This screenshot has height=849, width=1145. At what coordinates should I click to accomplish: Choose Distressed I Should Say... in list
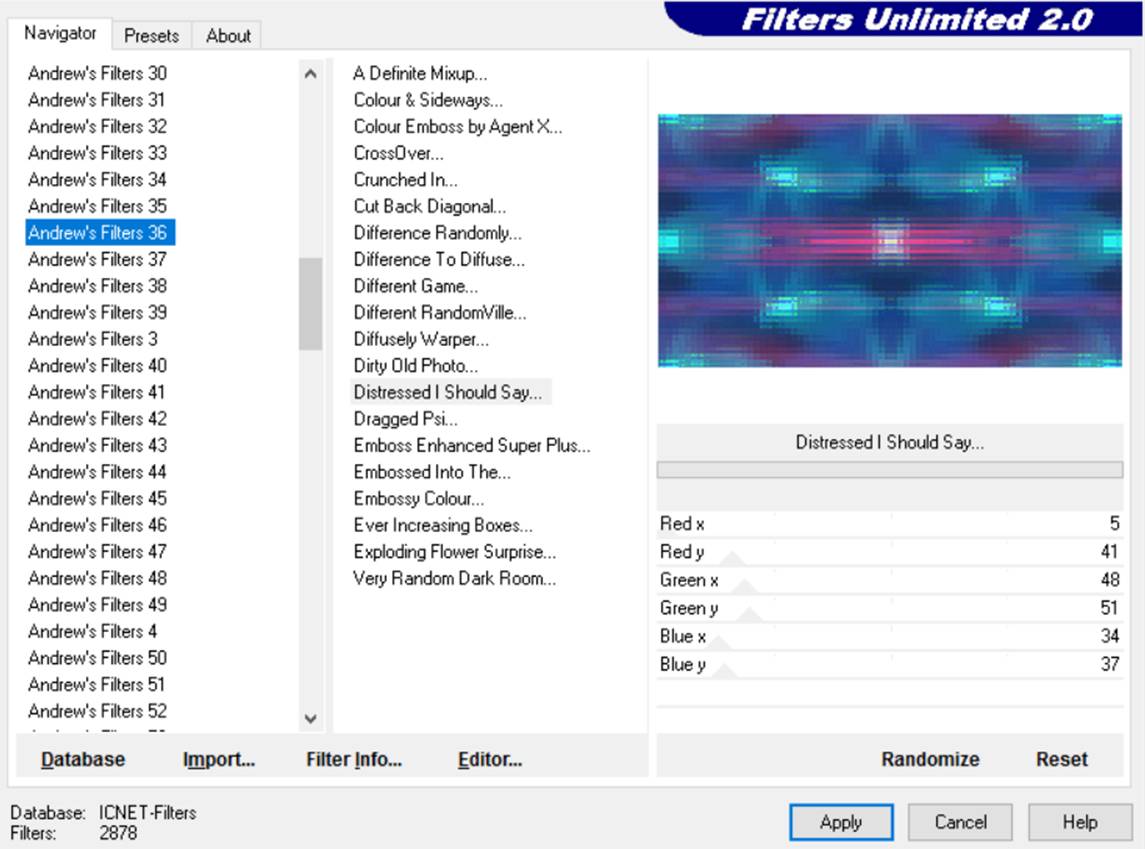click(x=450, y=392)
